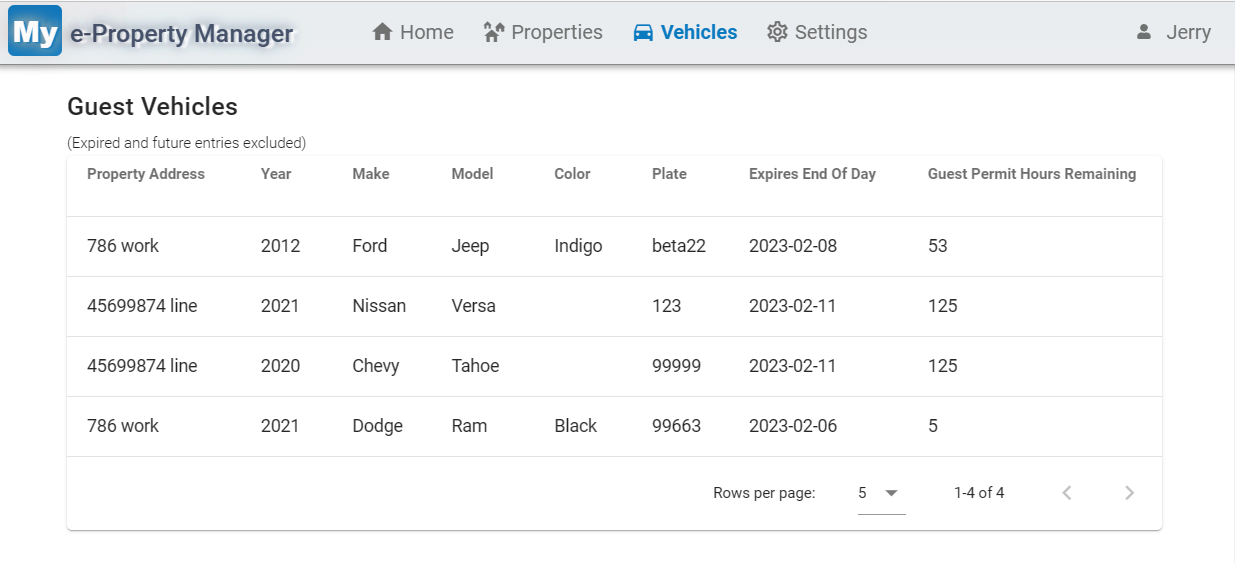The image size is (1235, 563).
Task: Open the Vehicles menu item
Action: pyautogui.click(x=685, y=32)
